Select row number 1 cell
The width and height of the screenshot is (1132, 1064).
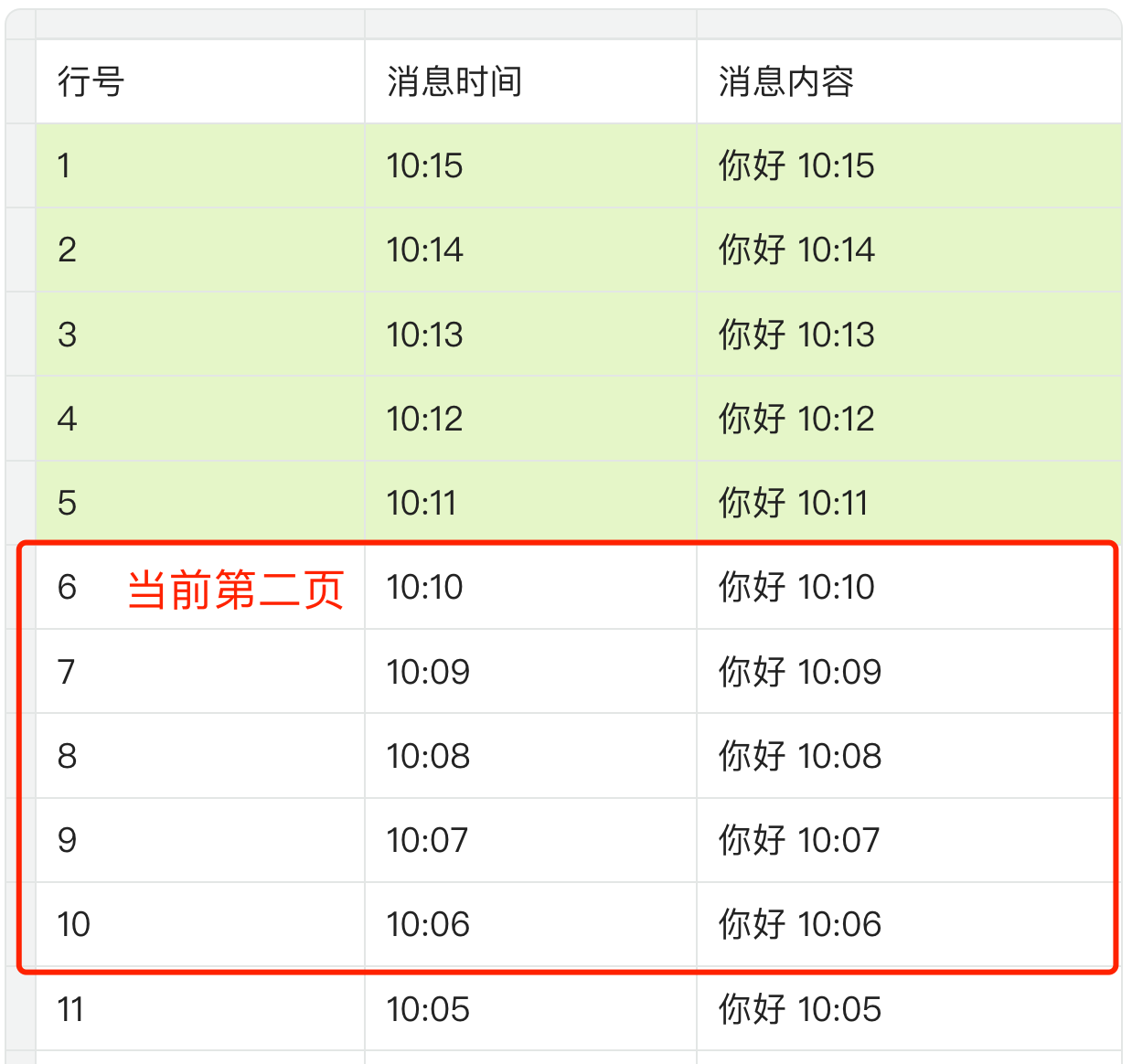coord(64,166)
